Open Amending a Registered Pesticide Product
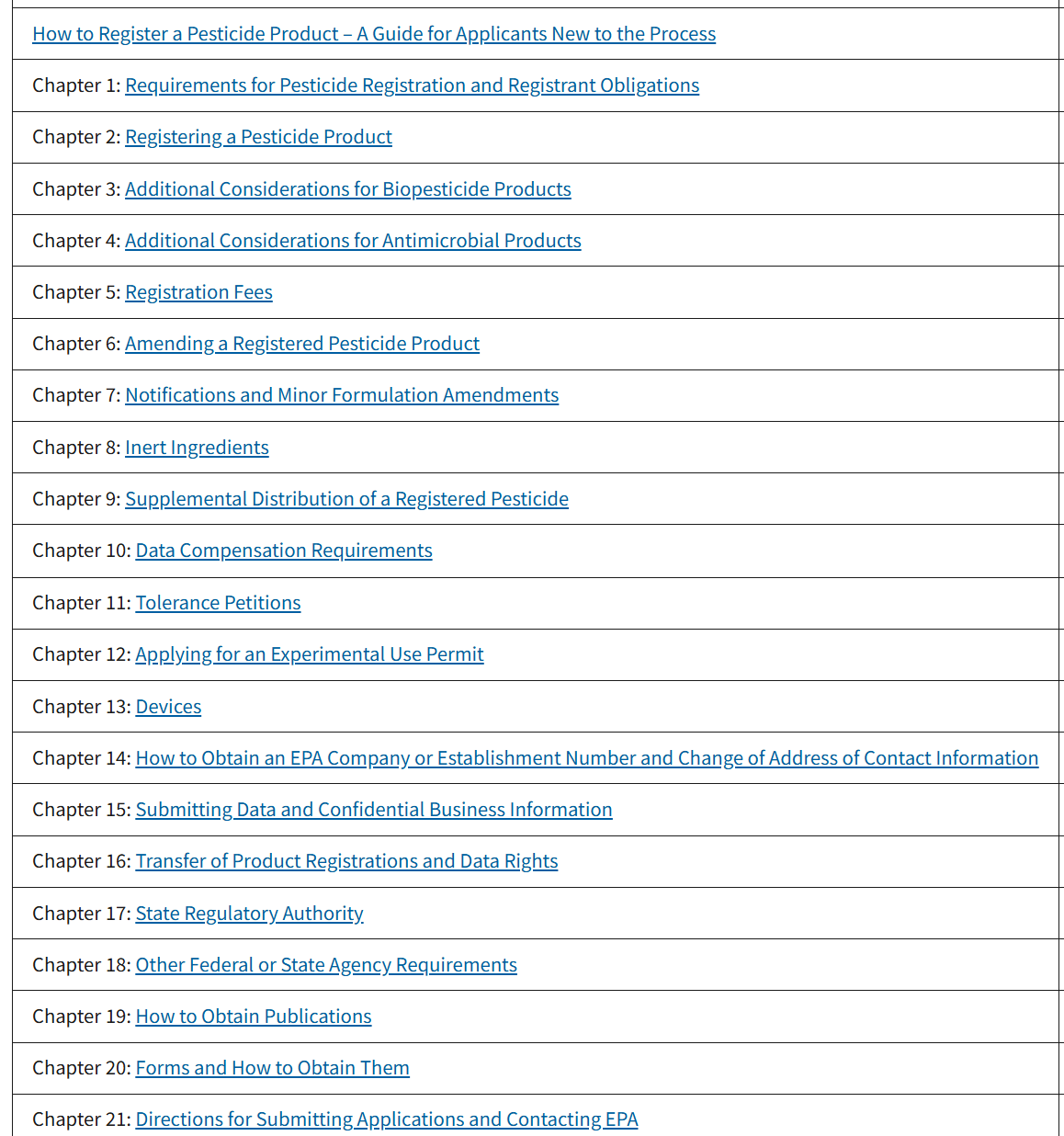Image resolution: width=1064 pixels, height=1136 pixels. tap(301, 344)
